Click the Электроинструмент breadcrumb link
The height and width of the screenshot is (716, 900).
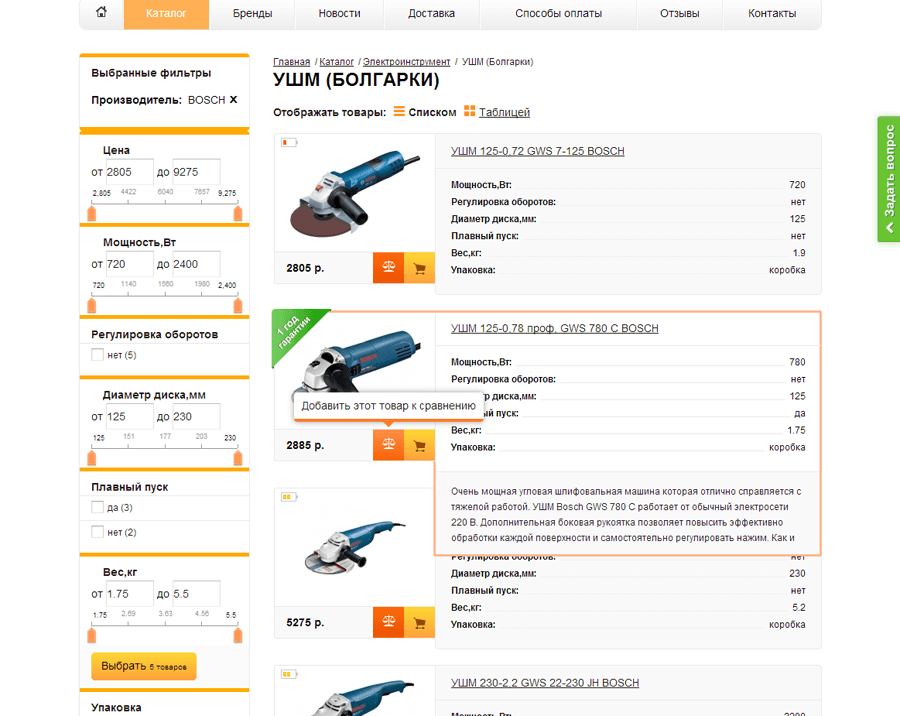pyautogui.click(x=406, y=61)
